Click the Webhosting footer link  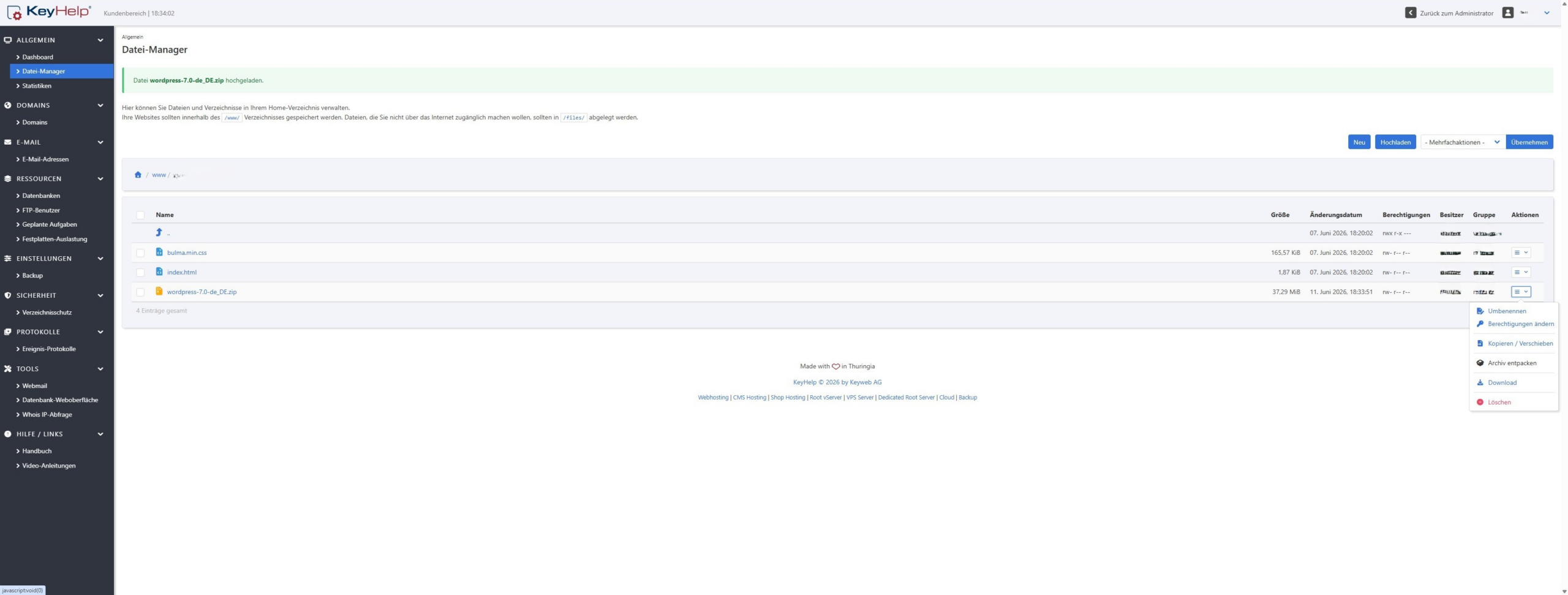pos(713,398)
